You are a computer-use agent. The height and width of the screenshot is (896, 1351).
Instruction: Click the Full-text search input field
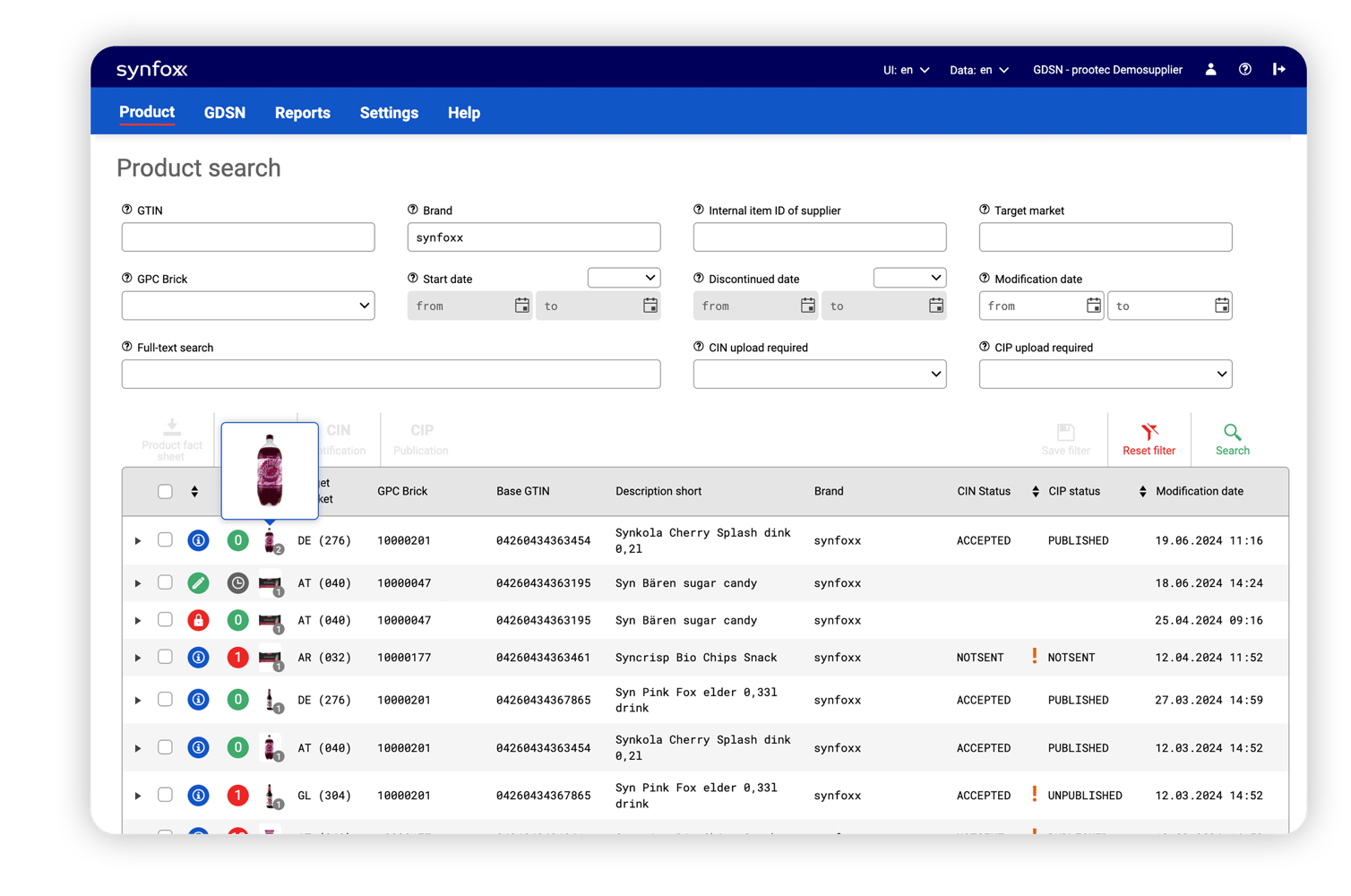click(391, 375)
